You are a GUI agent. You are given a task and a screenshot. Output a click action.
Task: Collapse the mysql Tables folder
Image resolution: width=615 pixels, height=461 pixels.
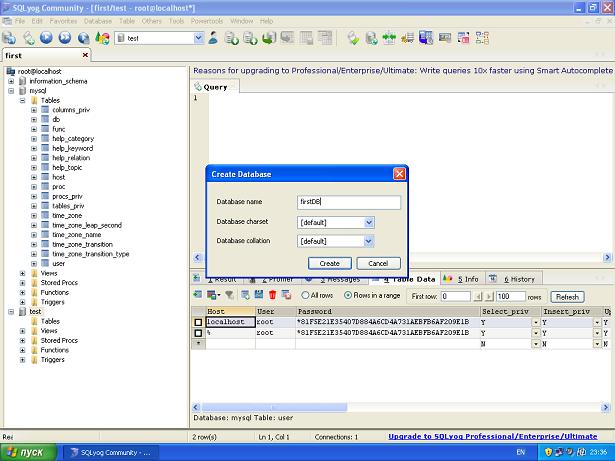pos(22,100)
